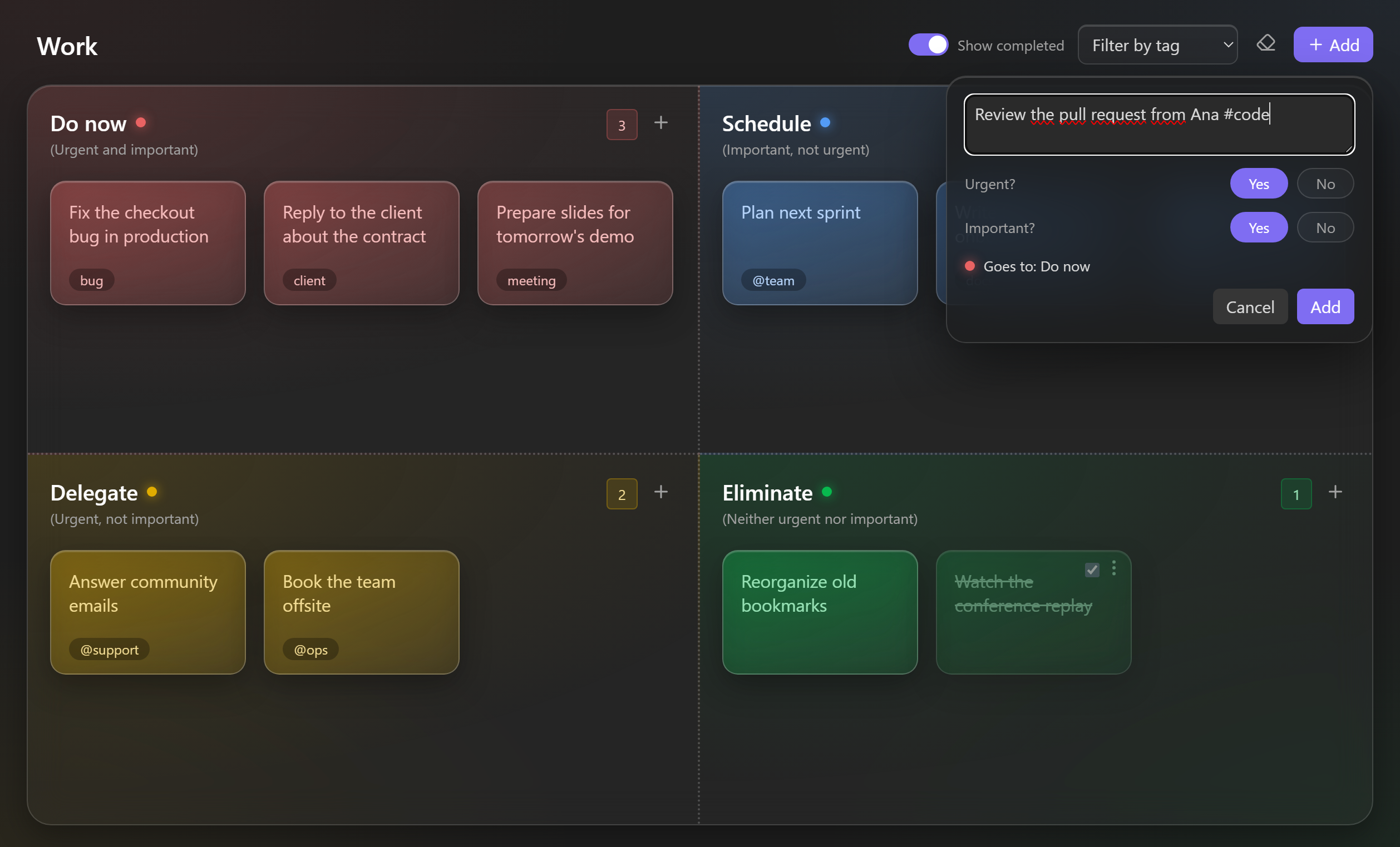Open the Plan next sprint card
1400x847 pixels.
tap(820, 243)
